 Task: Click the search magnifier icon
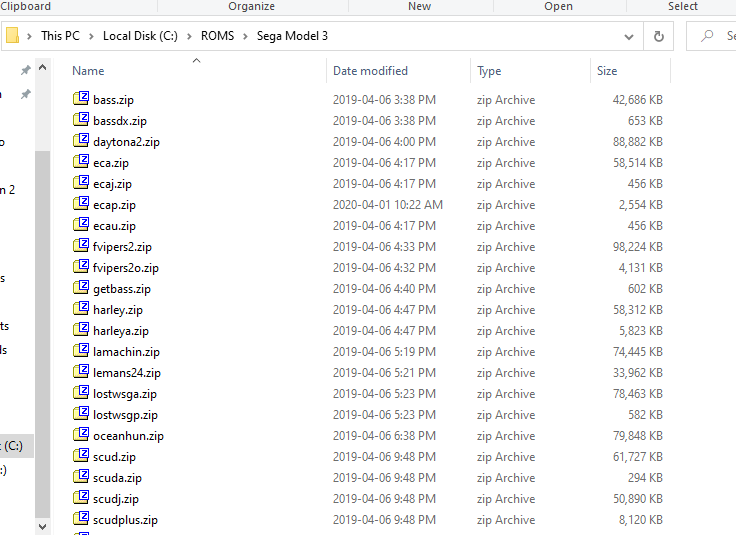tap(706, 36)
